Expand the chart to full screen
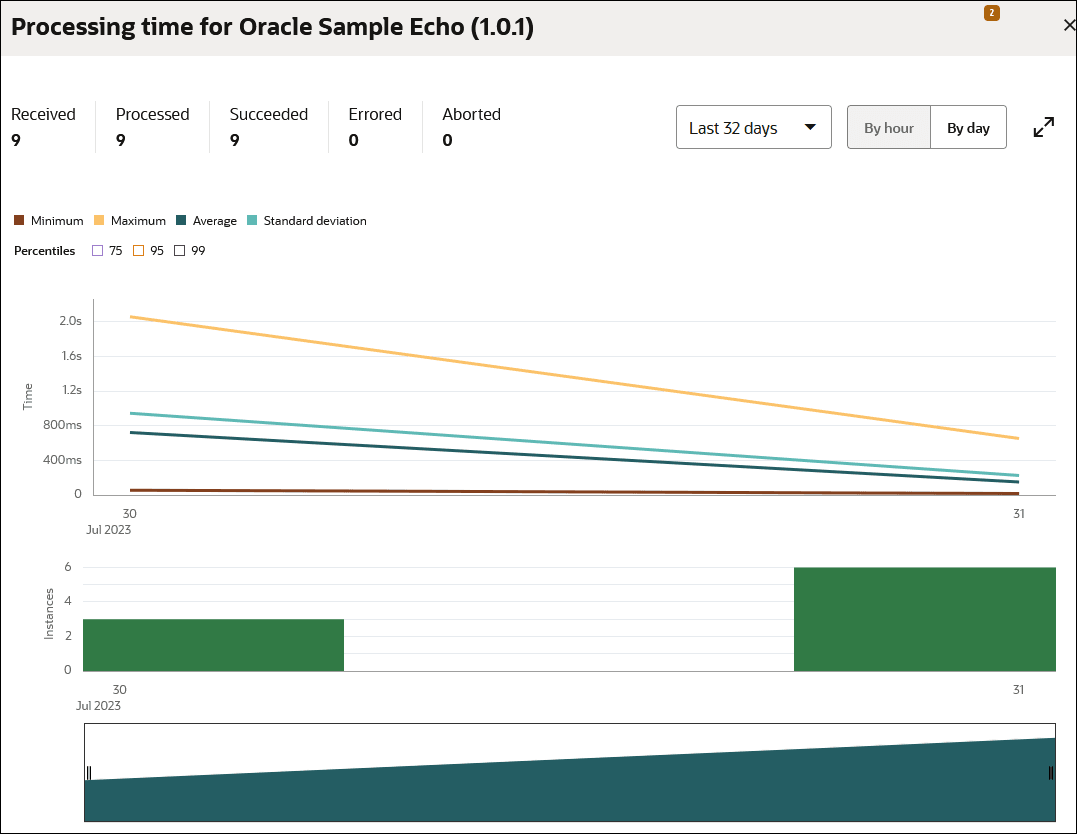The width and height of the screenshot is (1077, 834). (x=1043, y=127)
